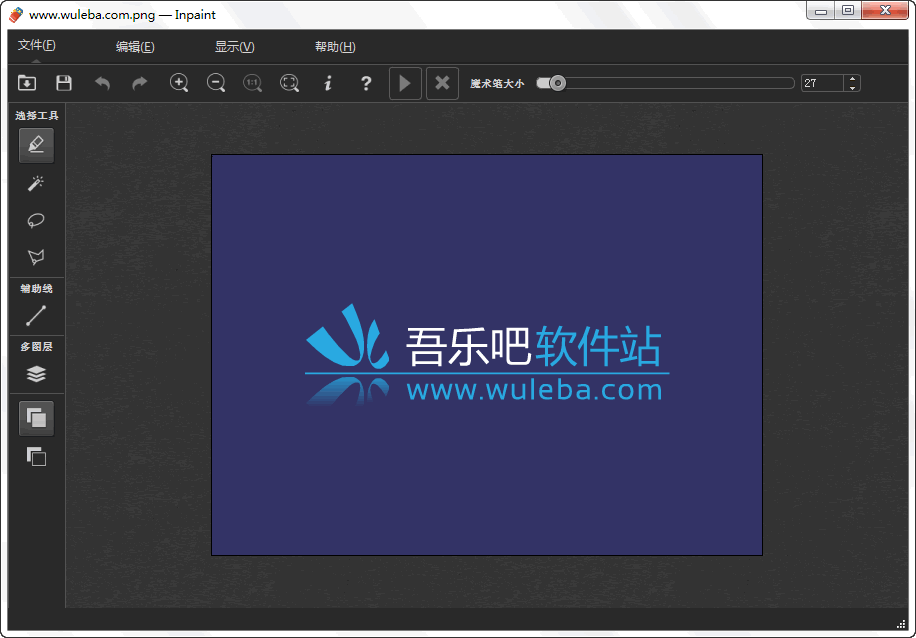The width and height of the screenshot is (916, 638).
Task: Redo the last undone action
Action: [x=140, y=83]
